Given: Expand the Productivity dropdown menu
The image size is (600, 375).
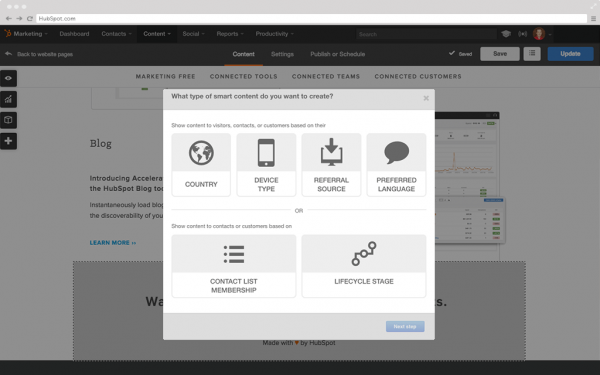Looking at the screenshot, I should click(x=274, y=34).
